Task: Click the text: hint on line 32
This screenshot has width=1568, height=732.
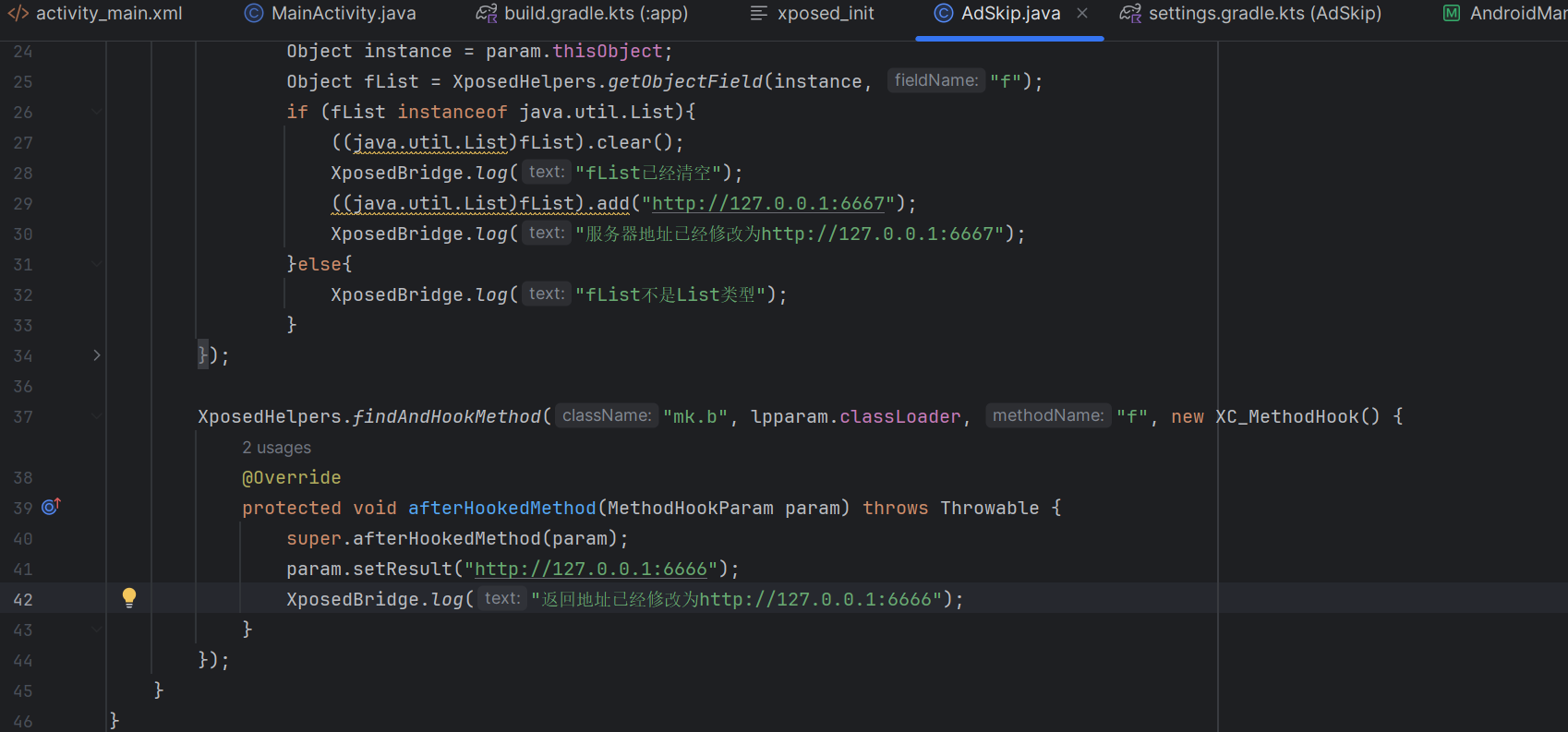Action: (x=547, y=294)
